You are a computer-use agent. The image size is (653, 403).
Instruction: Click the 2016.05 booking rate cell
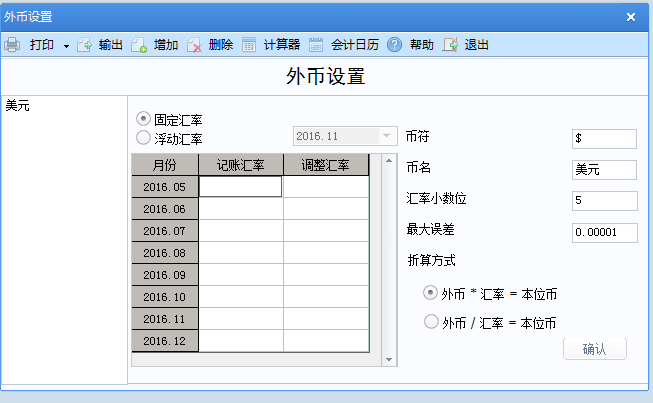241,187
